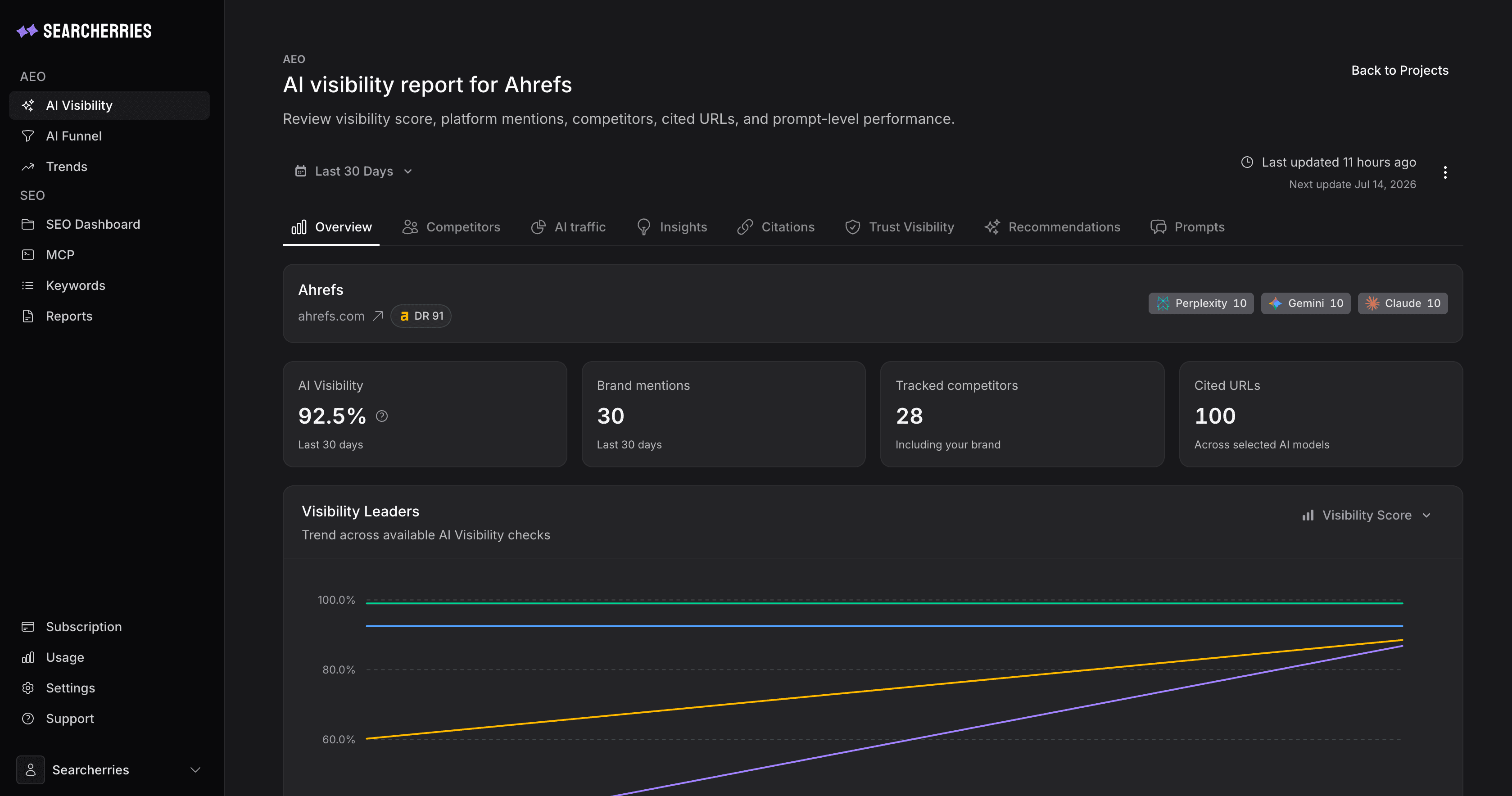The image size is (1512, 796).
Task: Open Settings in the sidebar
Action: click(x=109, y=688)
